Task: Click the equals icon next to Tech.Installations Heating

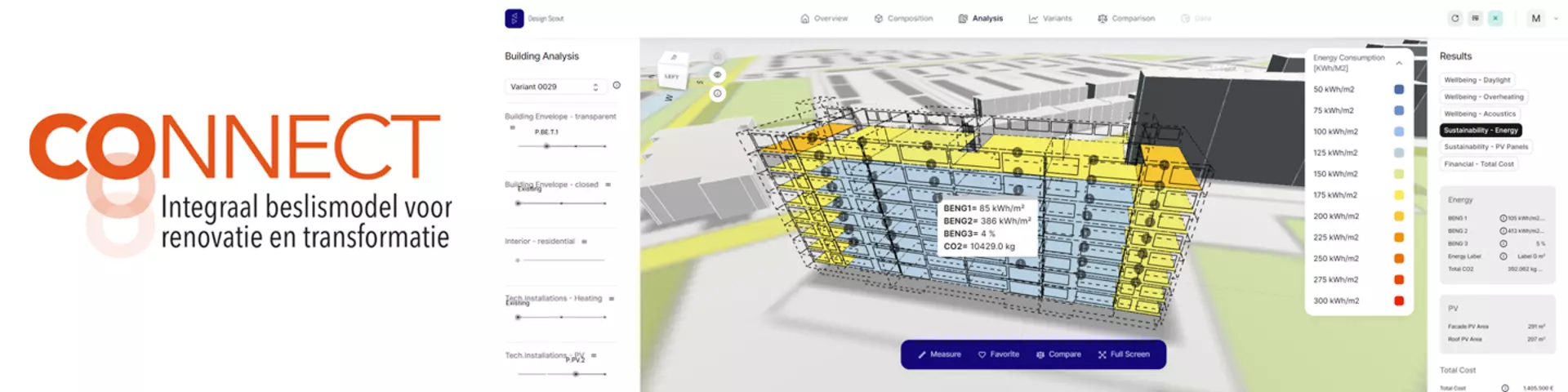Action: click(611, 299)
